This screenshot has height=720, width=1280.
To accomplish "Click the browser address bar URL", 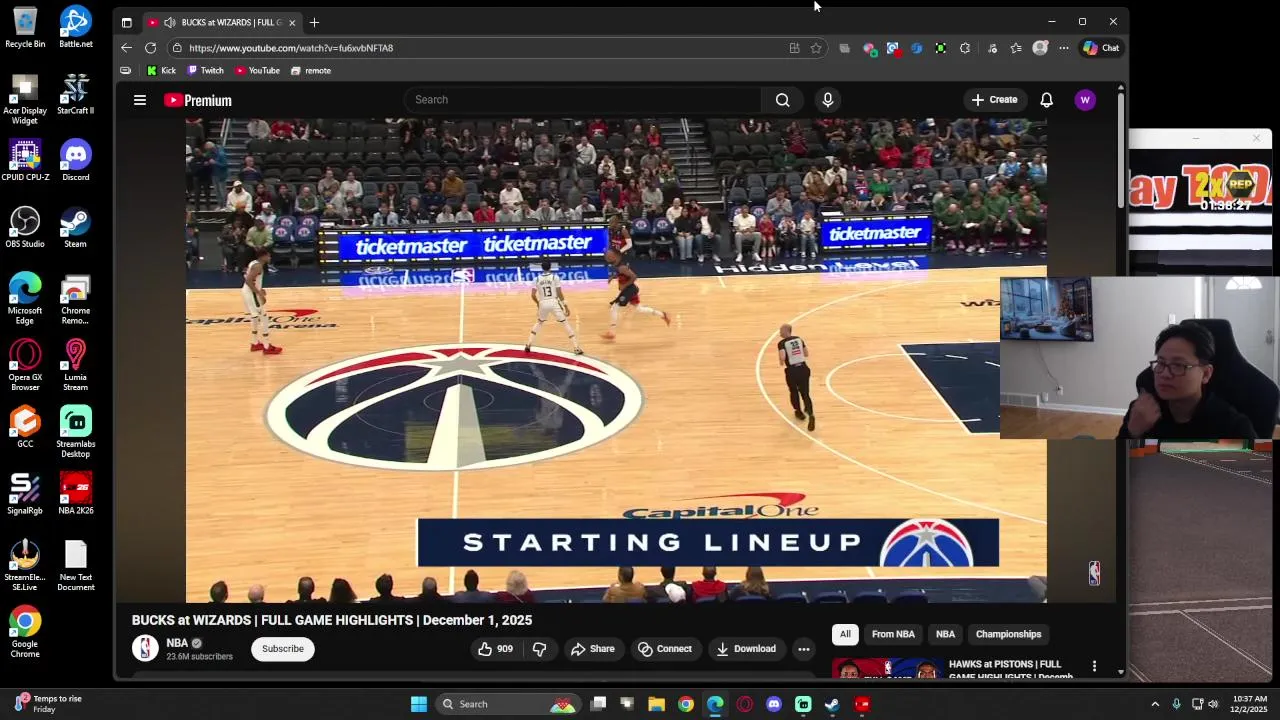I will pyautogui.click(x=291, y=48).
